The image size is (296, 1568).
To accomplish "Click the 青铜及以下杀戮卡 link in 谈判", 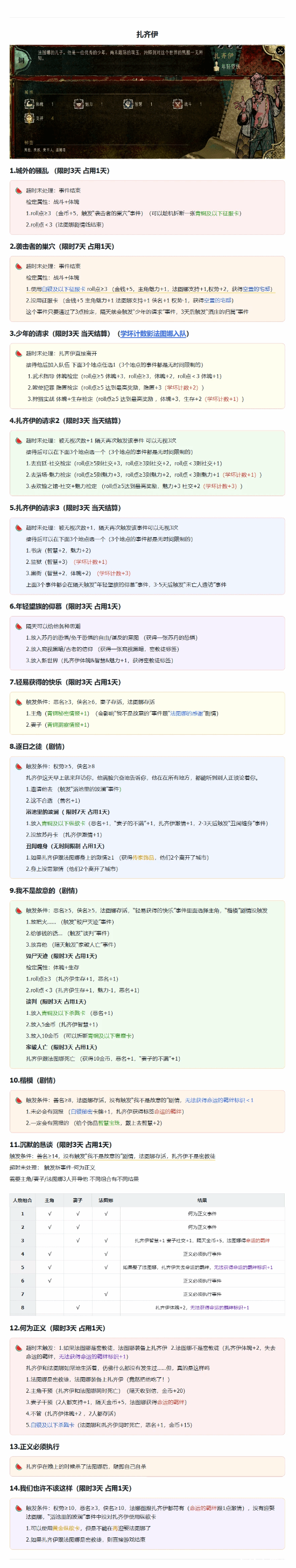I will click(x=64, y=1012).
